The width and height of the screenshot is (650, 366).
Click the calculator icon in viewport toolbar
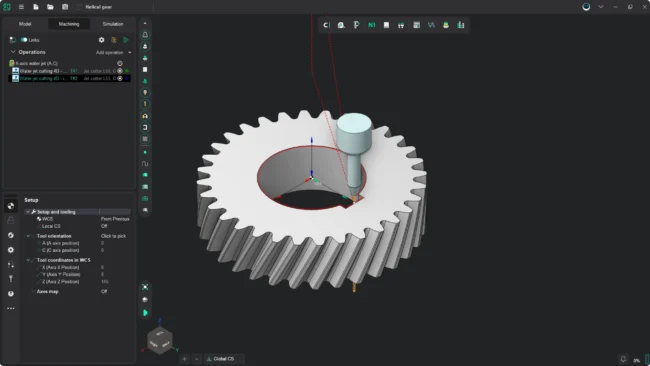(416, 25)
